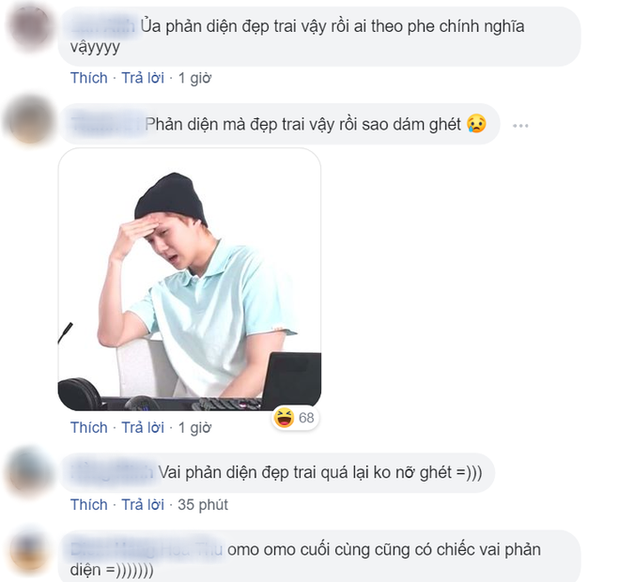Open third commenter's profile avatar
620x582 pixels.
click(30, 471)
